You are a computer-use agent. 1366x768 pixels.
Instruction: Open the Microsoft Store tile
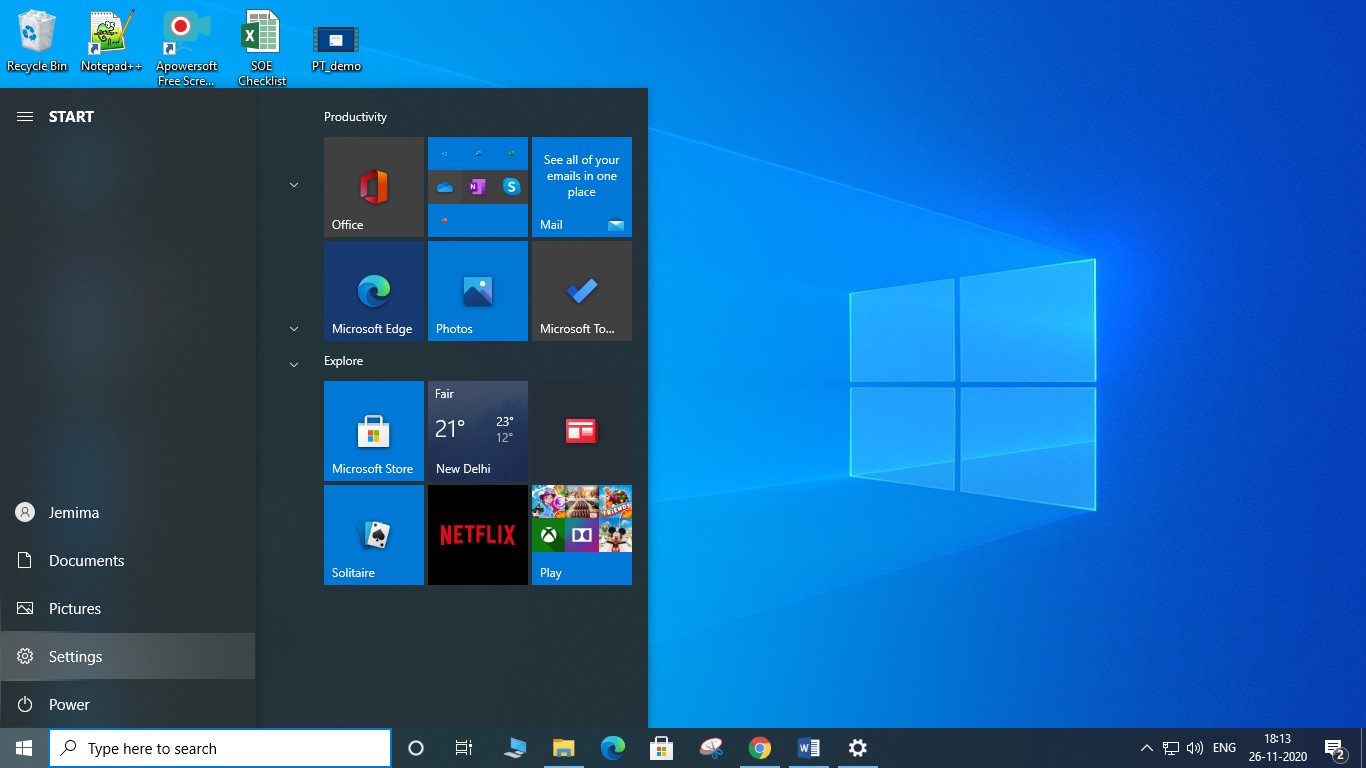[x=374, y=431]
